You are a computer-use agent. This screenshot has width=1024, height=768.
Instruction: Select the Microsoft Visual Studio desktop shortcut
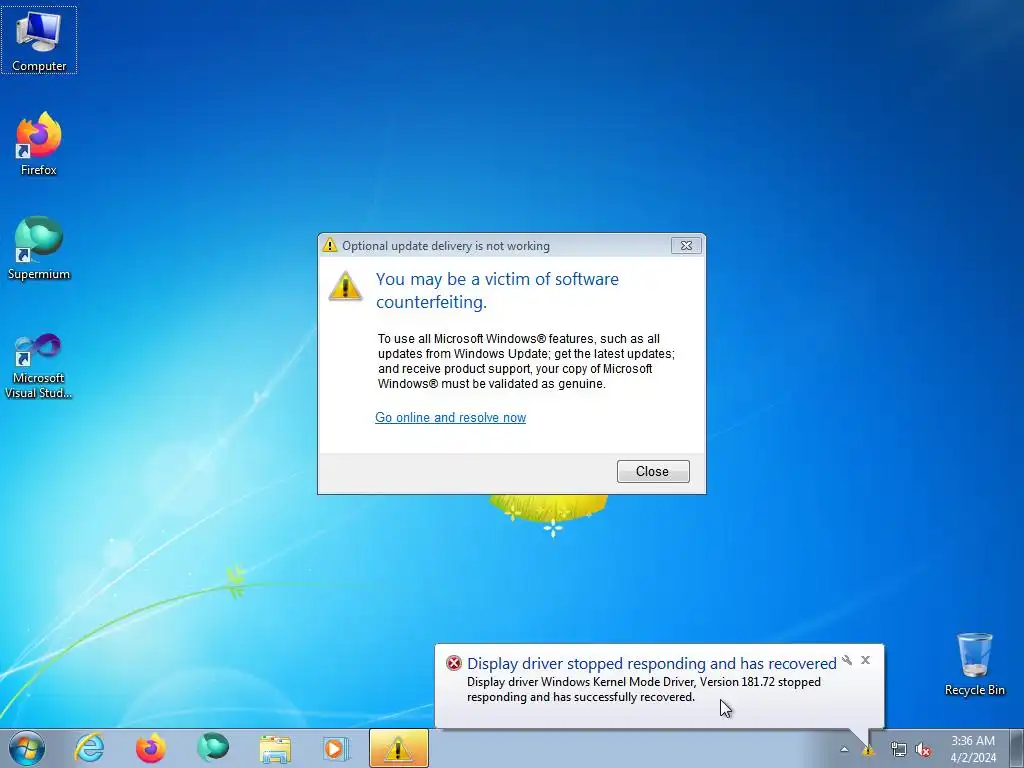[39, 366]
